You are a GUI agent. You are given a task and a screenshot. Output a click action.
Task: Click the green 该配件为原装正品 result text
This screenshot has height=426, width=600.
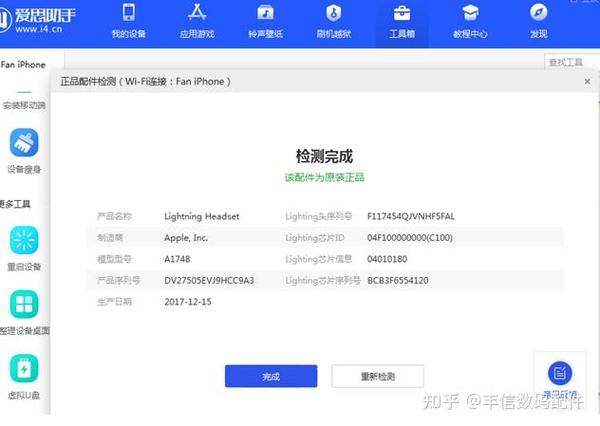click(324, 178)
